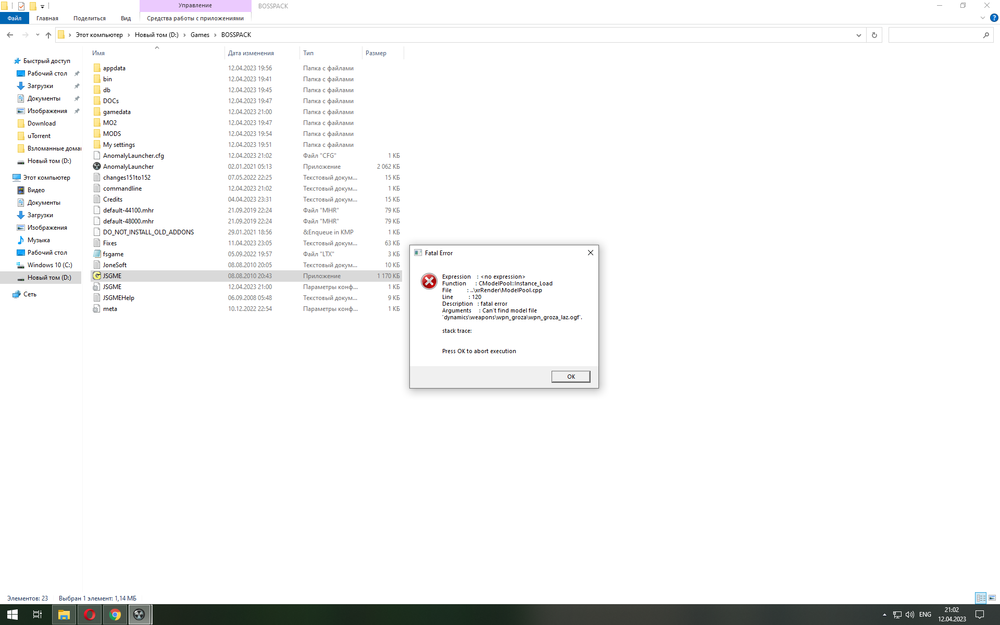Navigate back in Explorer
The height and width of the screenshot is (625, 1000).
click(x=10, y=35)
